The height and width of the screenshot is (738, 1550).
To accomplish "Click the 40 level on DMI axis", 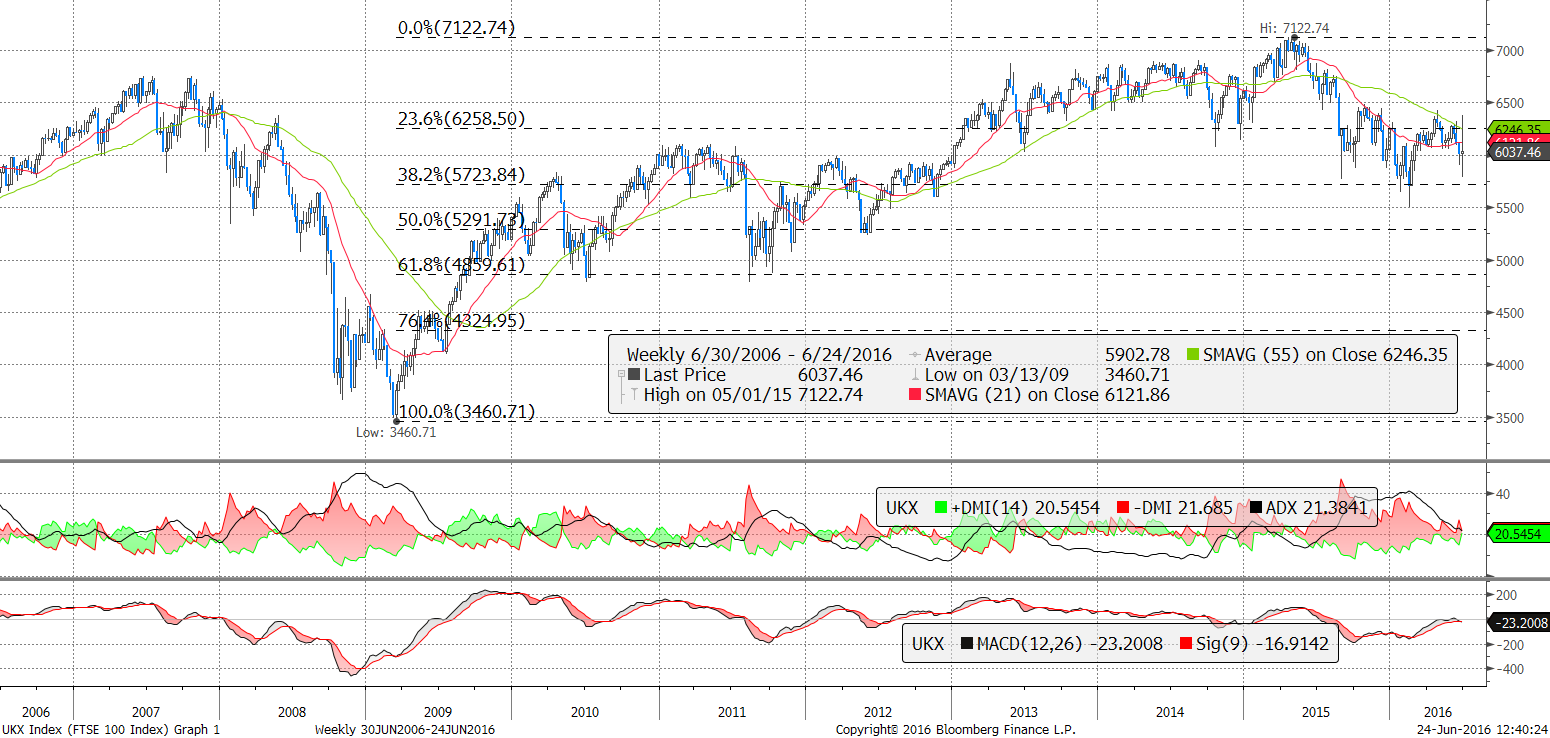I will tap(1504, 494).
